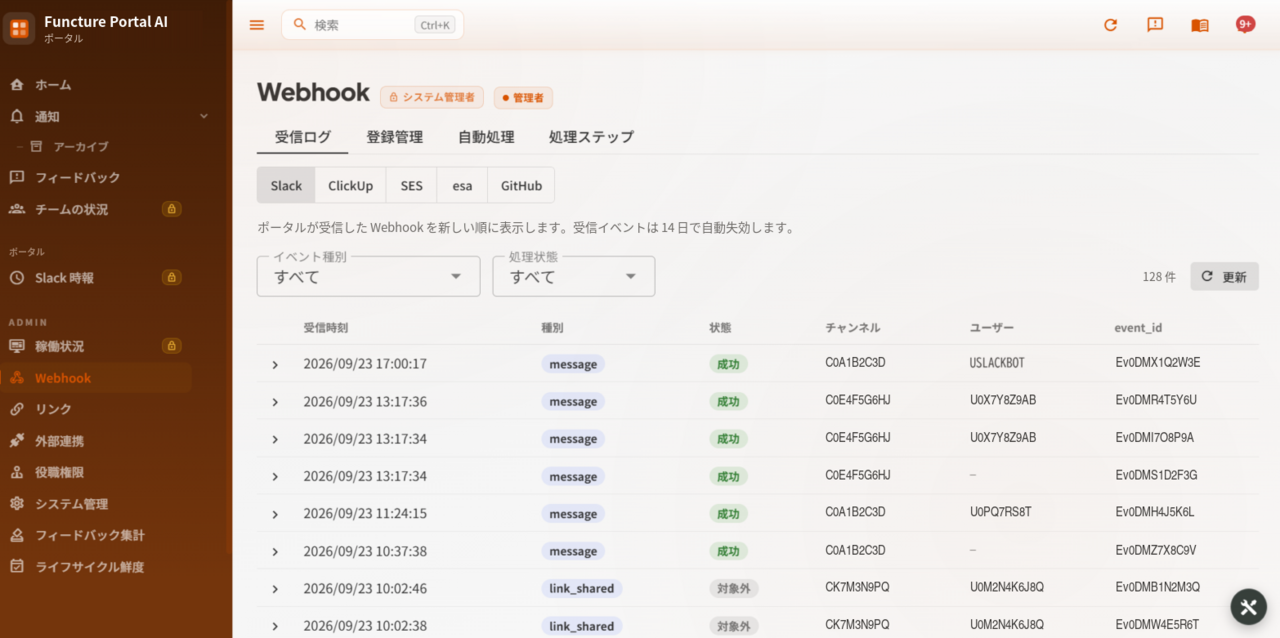Switch to the 処理ステップ tab
The height and width of the screenshot is (638, 1280).
(591, 137)
